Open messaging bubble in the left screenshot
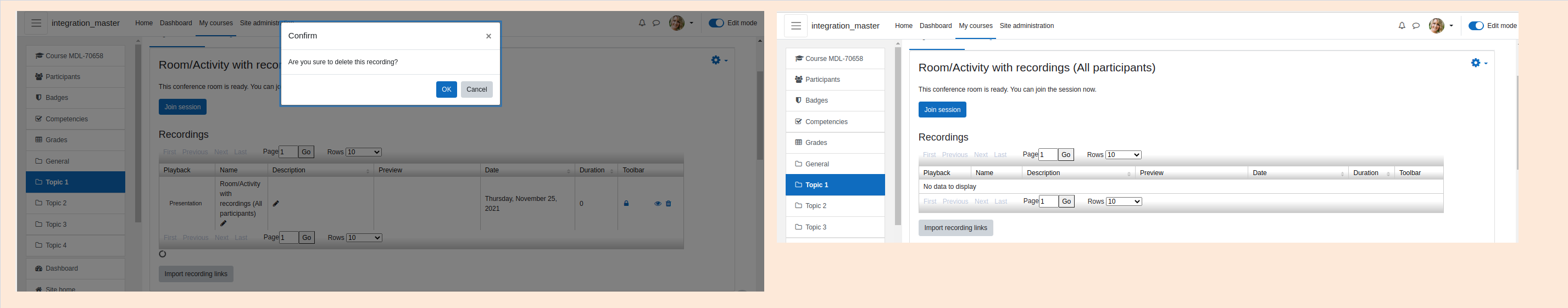This screenshot has width=1568, height=308. pos(656,23)
